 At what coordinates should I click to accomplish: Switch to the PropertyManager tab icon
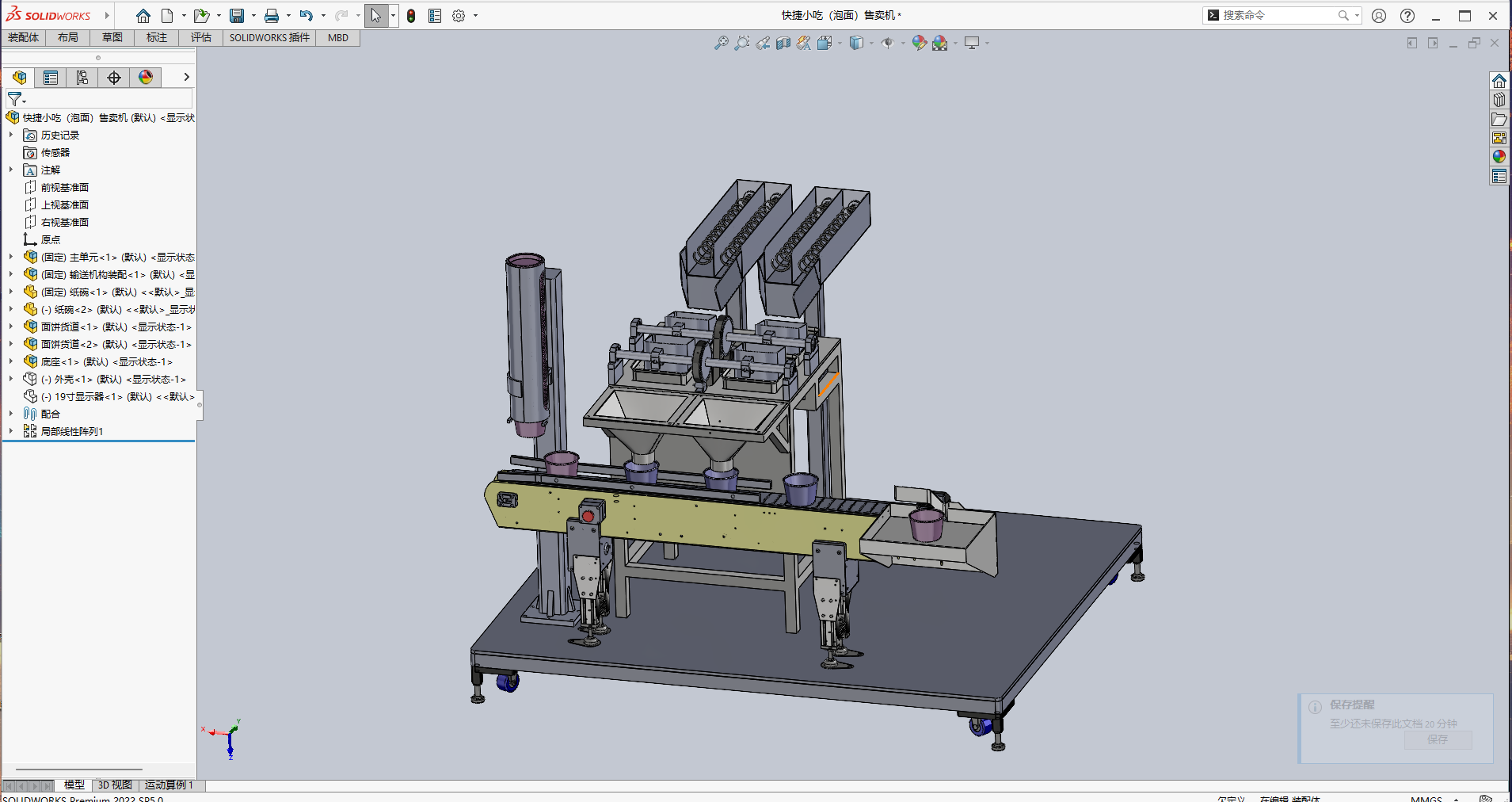point(51,77)
